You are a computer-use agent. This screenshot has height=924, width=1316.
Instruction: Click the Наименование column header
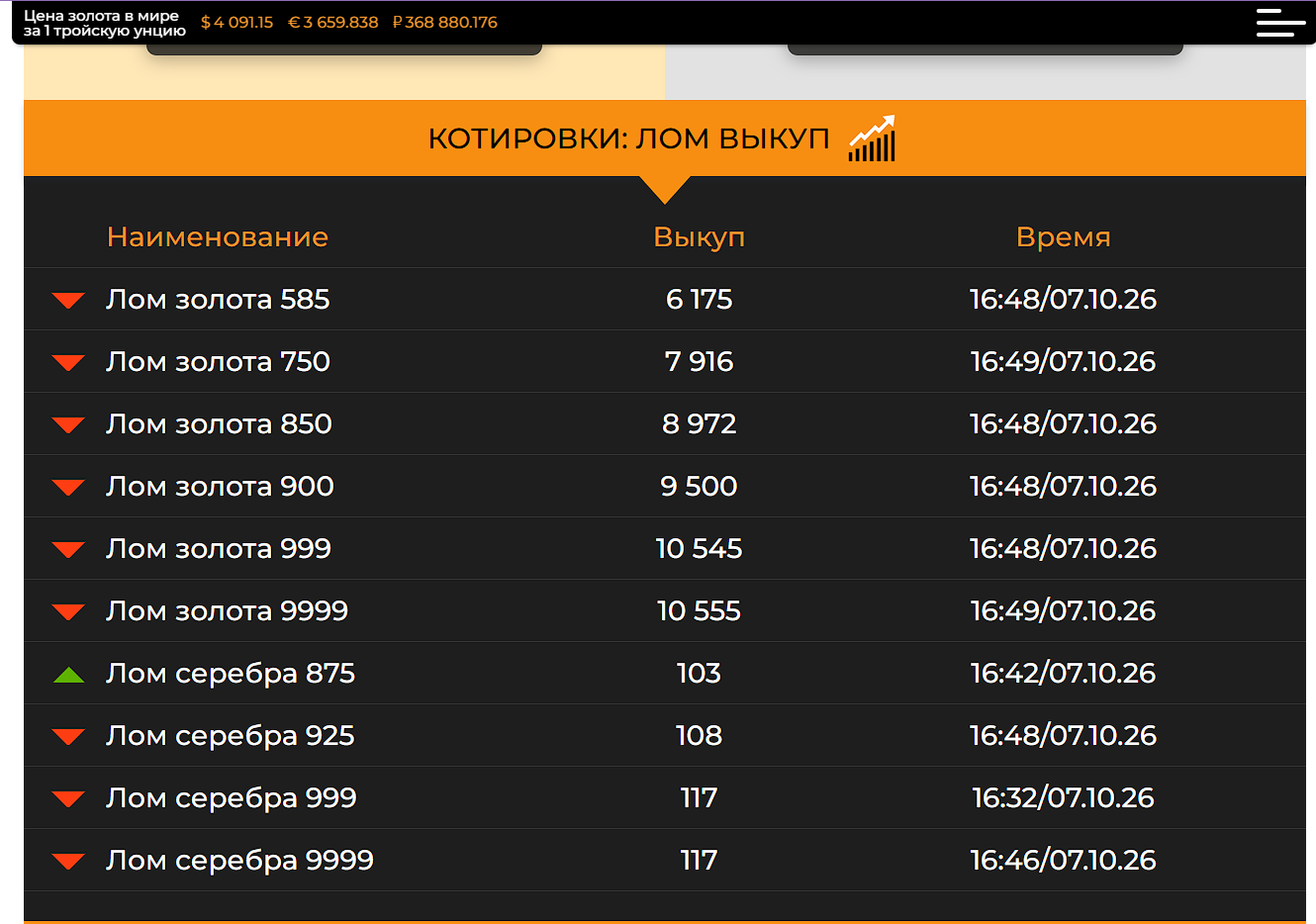(218, 237)
